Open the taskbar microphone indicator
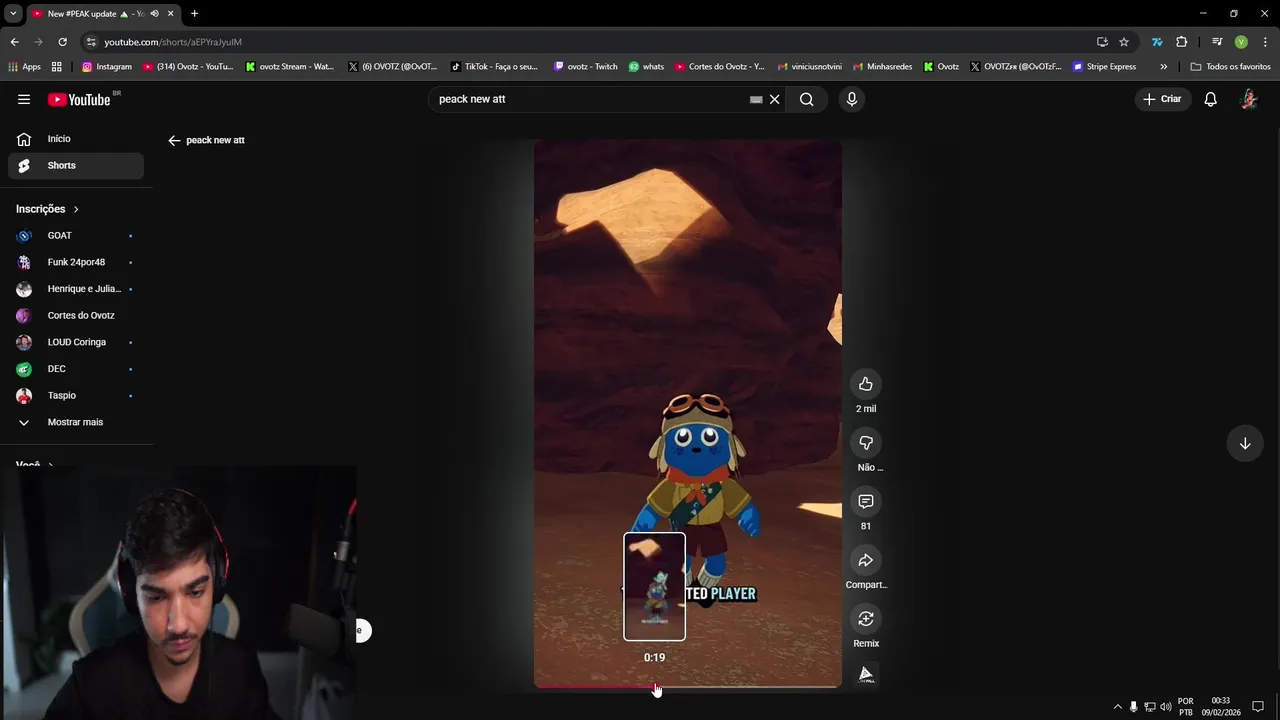 coord(1133,707)
